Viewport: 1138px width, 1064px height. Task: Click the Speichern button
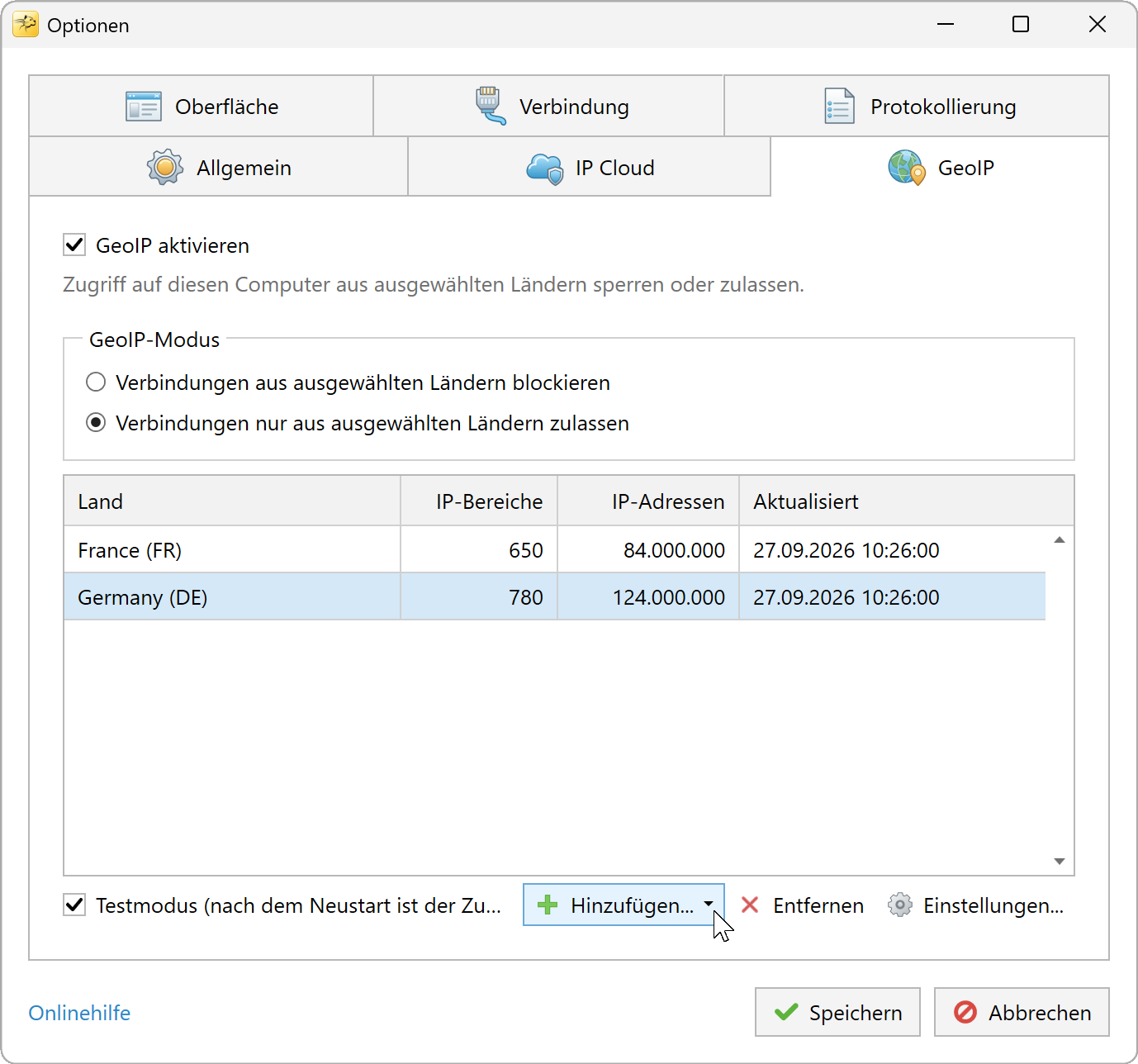(837, 1012)
